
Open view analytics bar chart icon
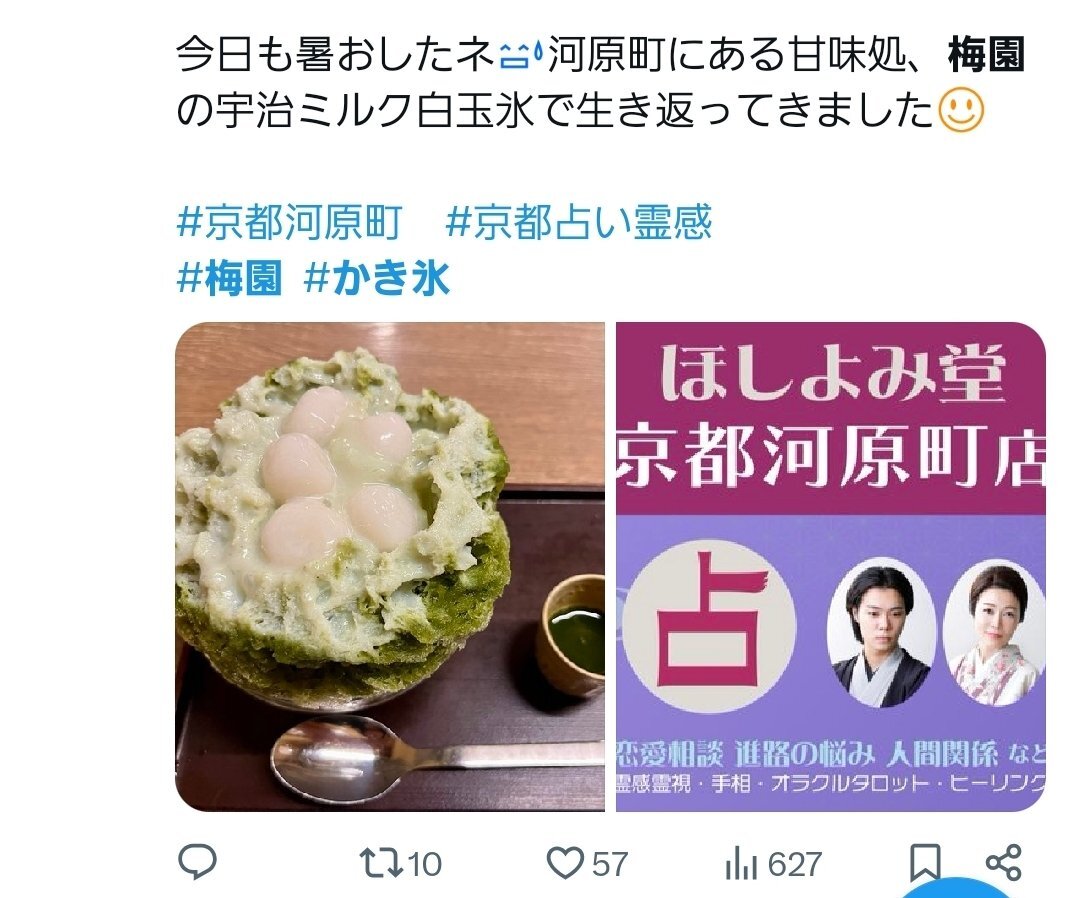click(741, 864)
